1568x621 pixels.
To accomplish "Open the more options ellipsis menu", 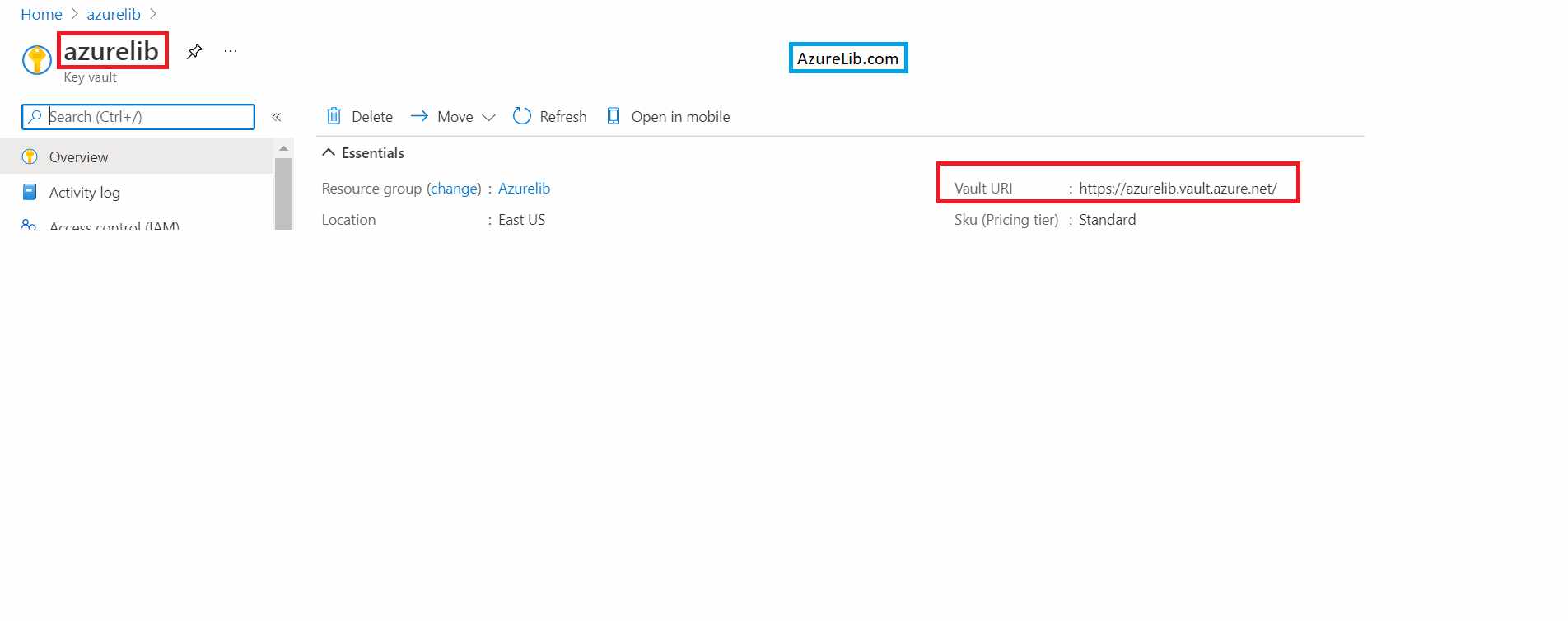I will [231, 52].
